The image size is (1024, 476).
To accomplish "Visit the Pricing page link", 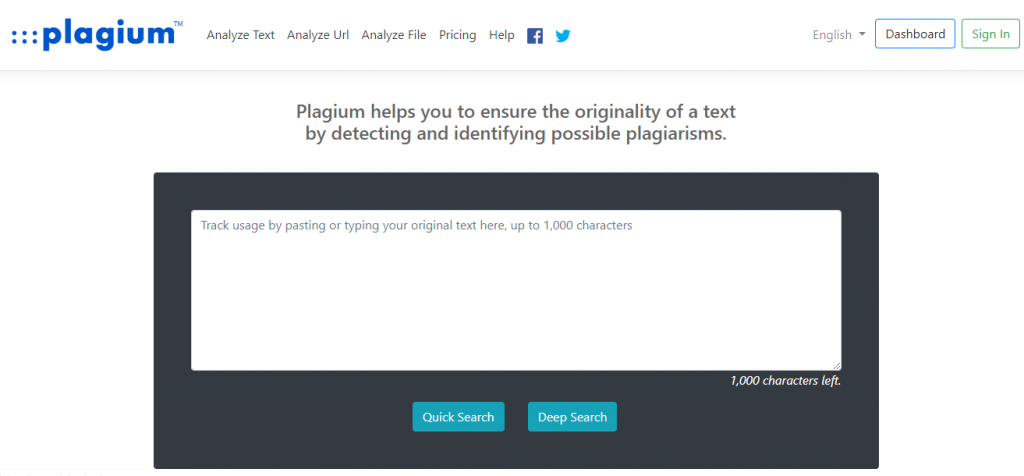I will pyautogui.click(x=457, y=35).
